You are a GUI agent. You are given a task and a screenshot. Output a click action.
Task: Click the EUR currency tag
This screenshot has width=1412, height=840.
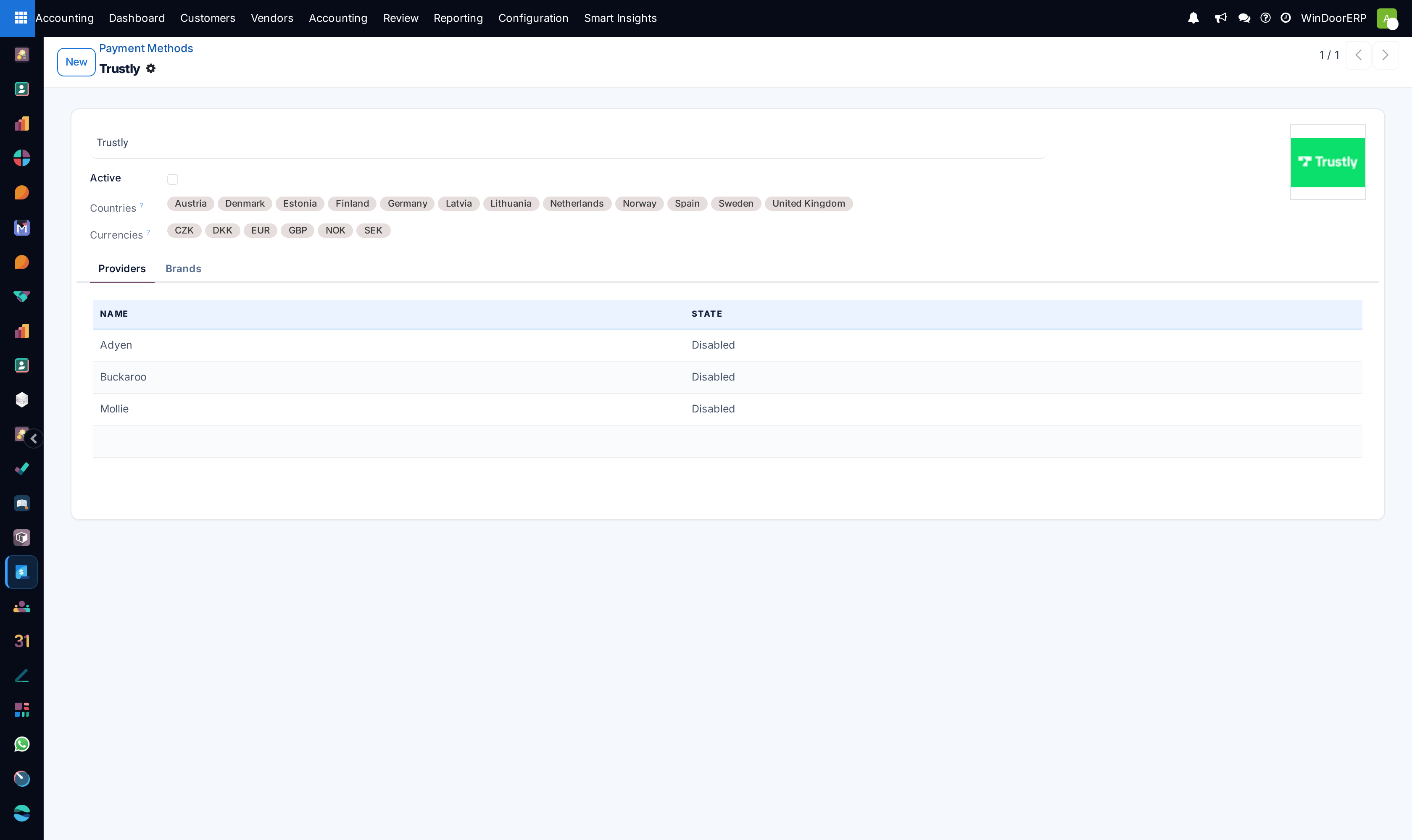click(261, 231)
